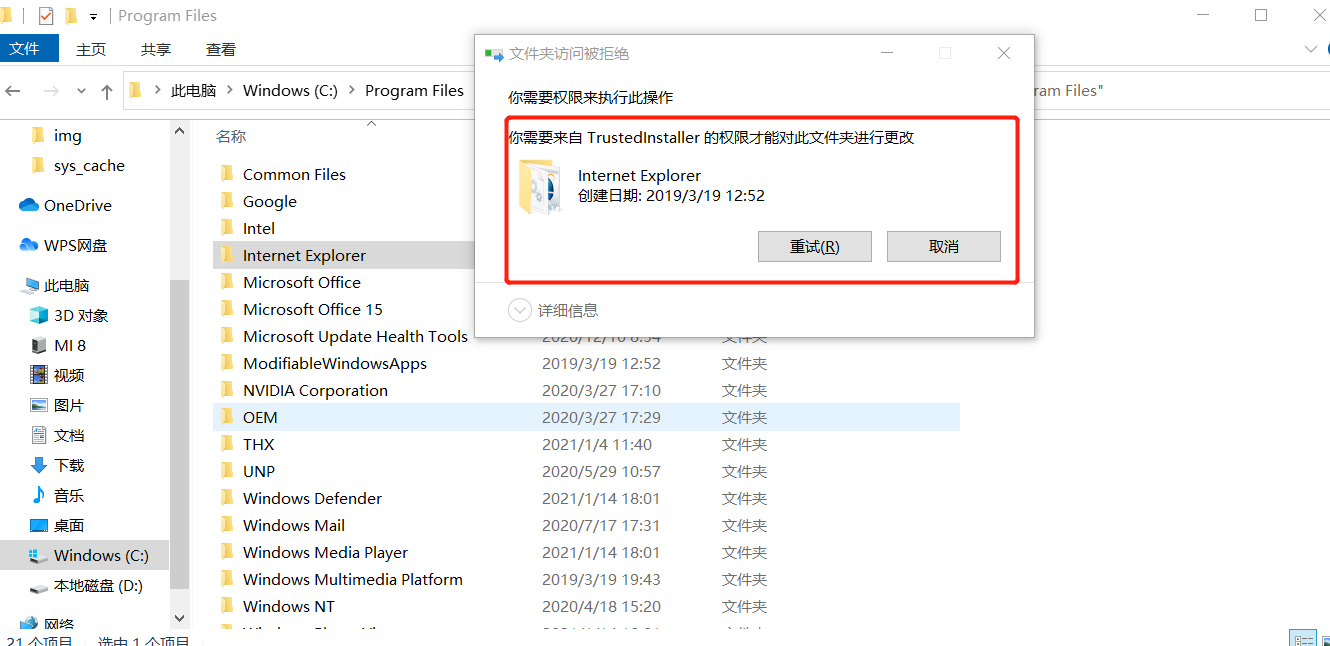1330x646 pixels.
Task: Select the img folder in navigation pane
Action: coord(68,135)
